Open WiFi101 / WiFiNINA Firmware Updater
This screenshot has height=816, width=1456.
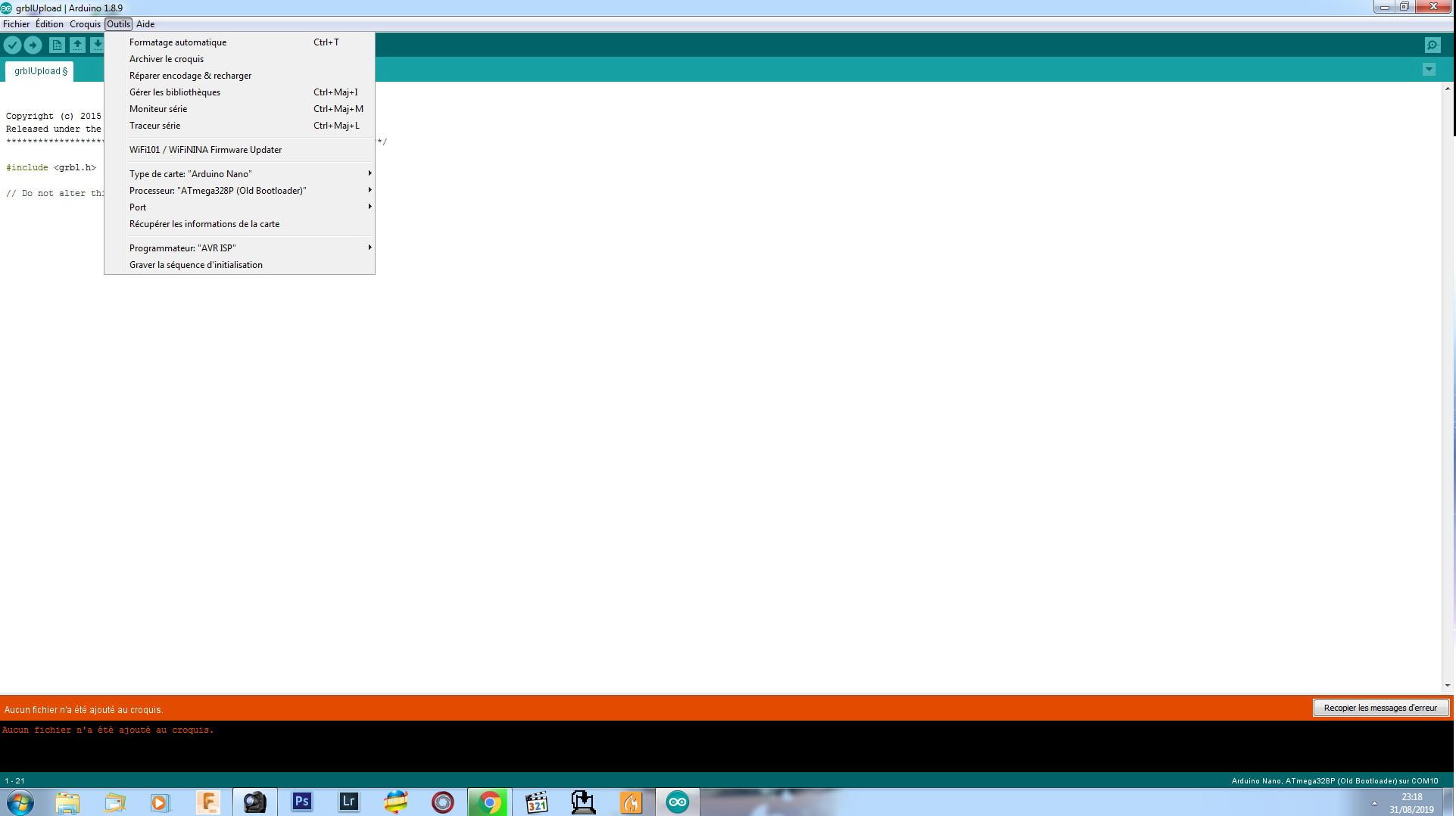coord(239,150)
